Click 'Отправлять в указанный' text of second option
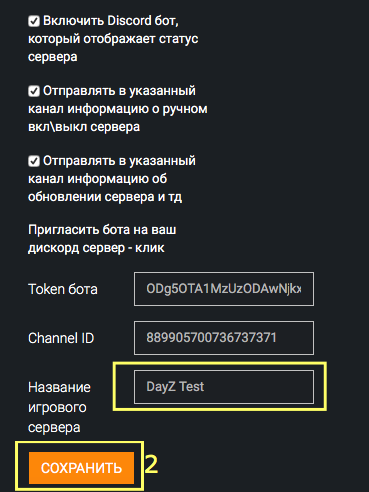Viewport: 369px width, 492px height. click(119, 91)
